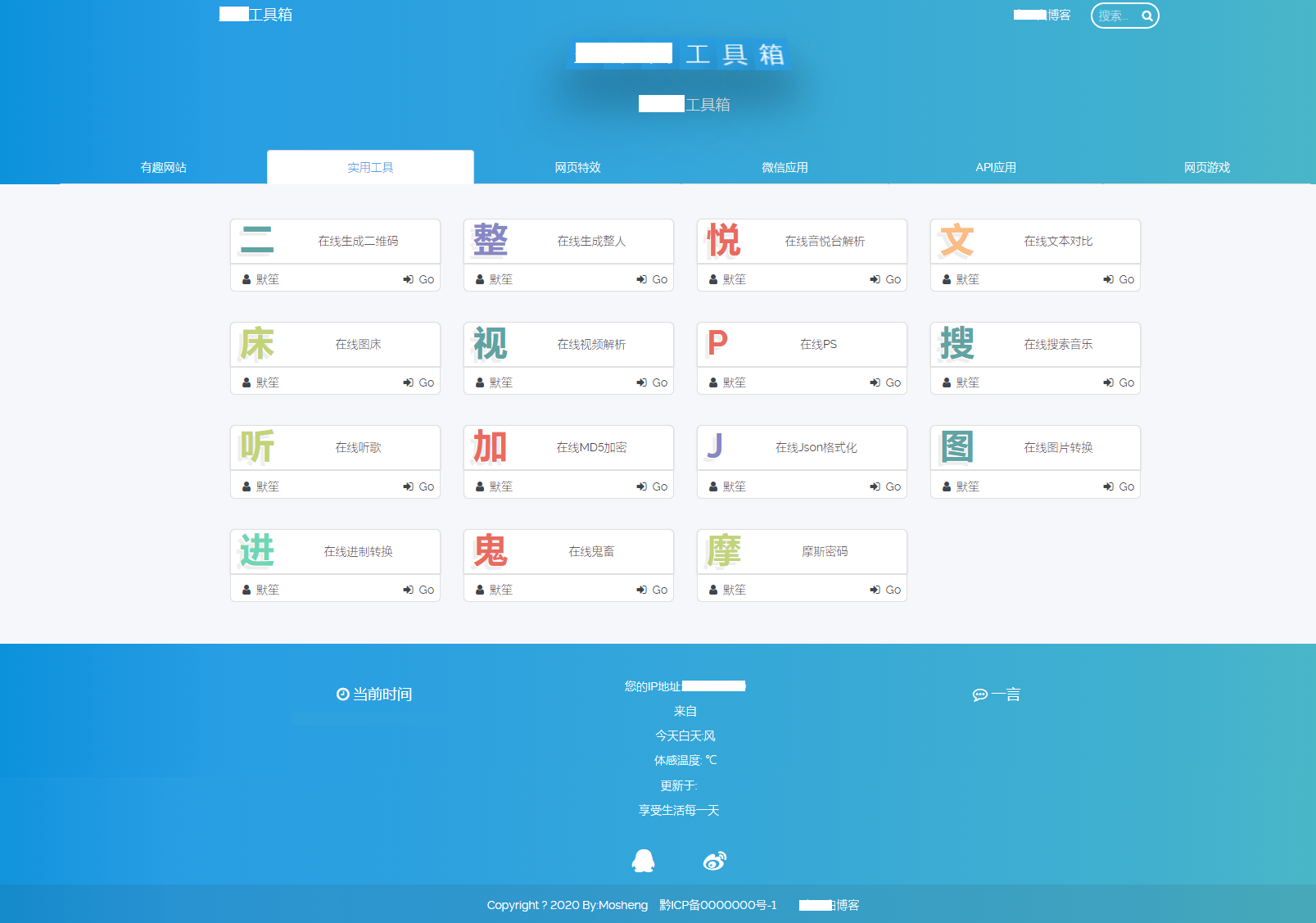Click the 文 icon for 在线文本对比

tap(957, 240)
